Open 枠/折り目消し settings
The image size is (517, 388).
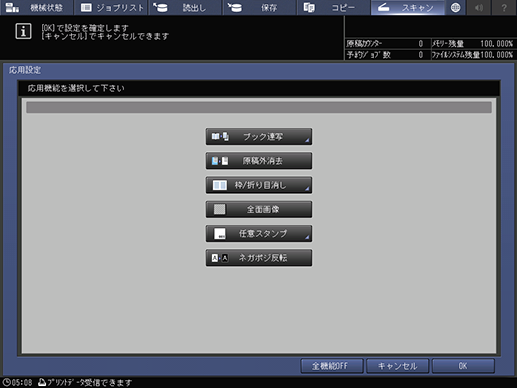[x=259, y=185]
